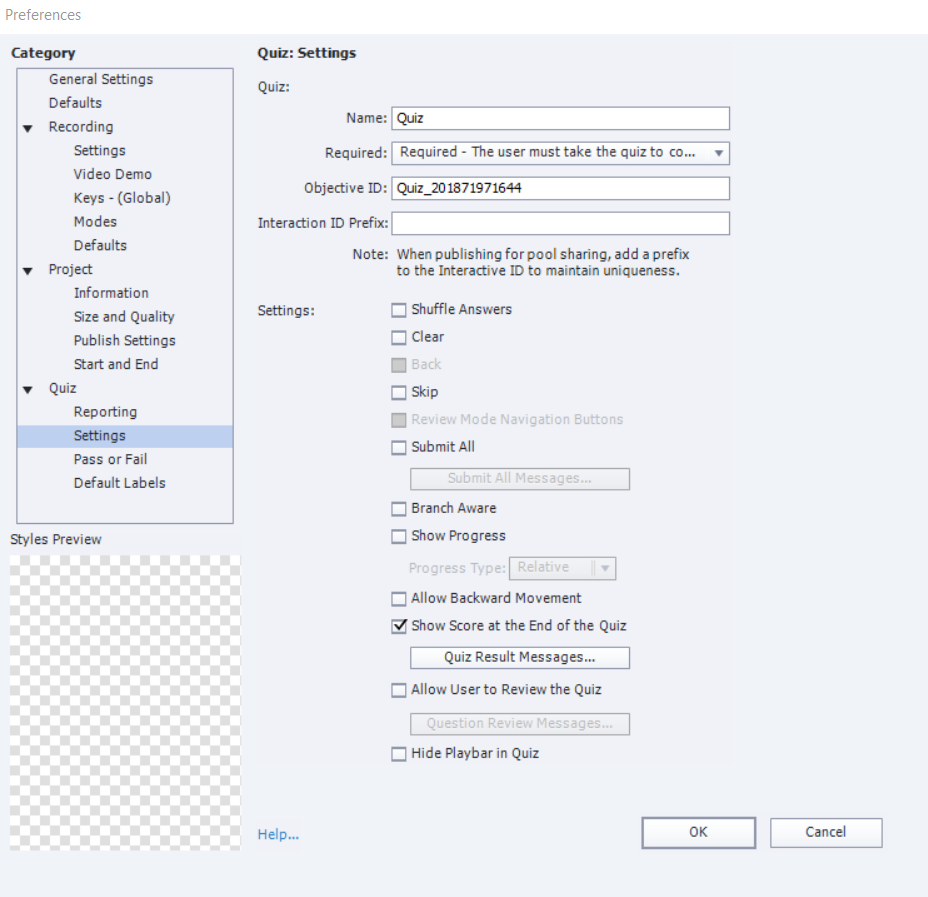Click the Quiz category label

pos(63,388)
